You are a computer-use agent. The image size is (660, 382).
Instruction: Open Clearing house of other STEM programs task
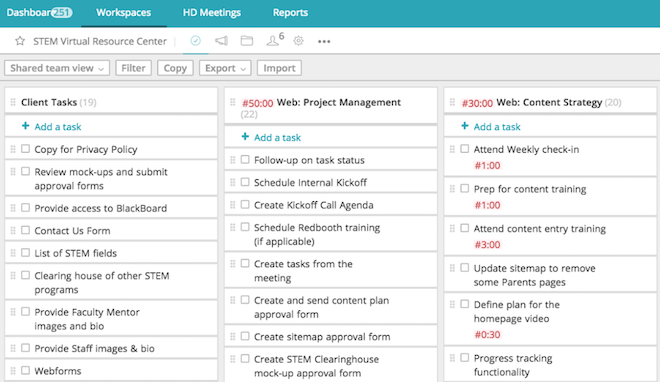102,283
